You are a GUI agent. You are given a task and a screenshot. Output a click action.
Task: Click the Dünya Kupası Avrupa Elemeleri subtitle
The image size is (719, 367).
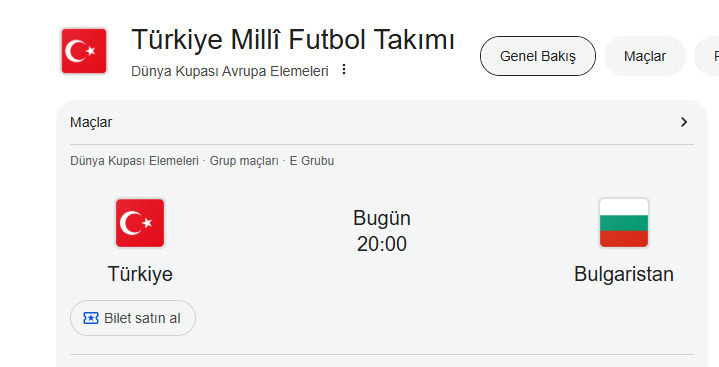click(x=230, y=71)
